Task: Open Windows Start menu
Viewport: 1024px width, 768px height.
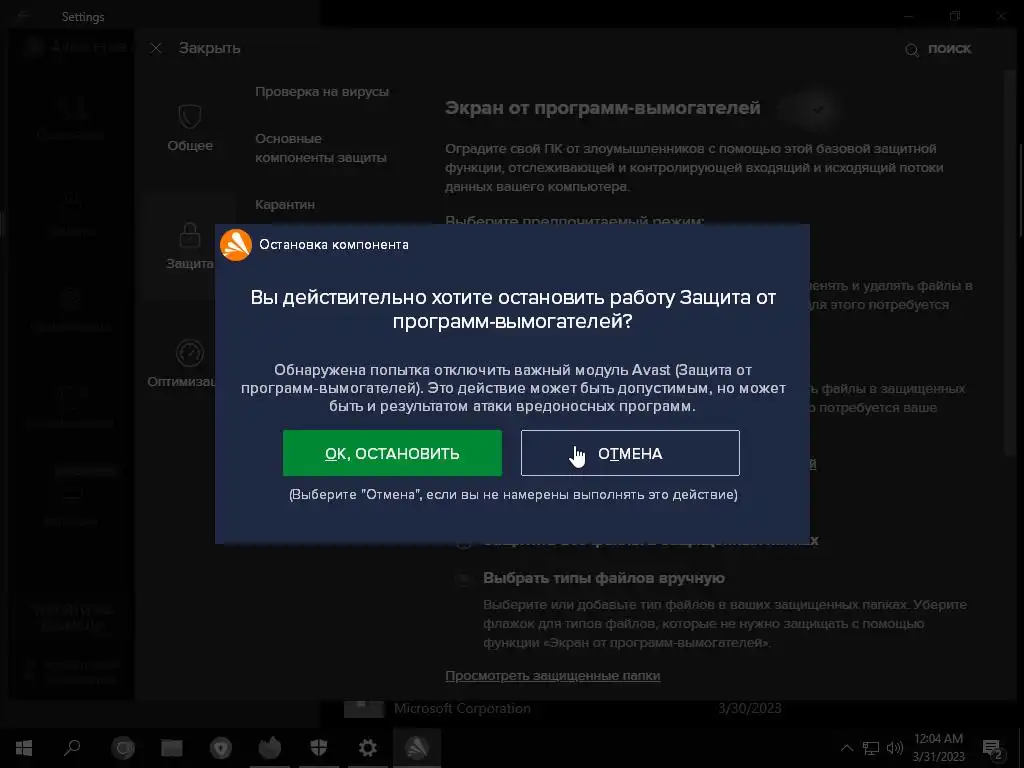Action: pyautogui.click(x=24, y=748)
